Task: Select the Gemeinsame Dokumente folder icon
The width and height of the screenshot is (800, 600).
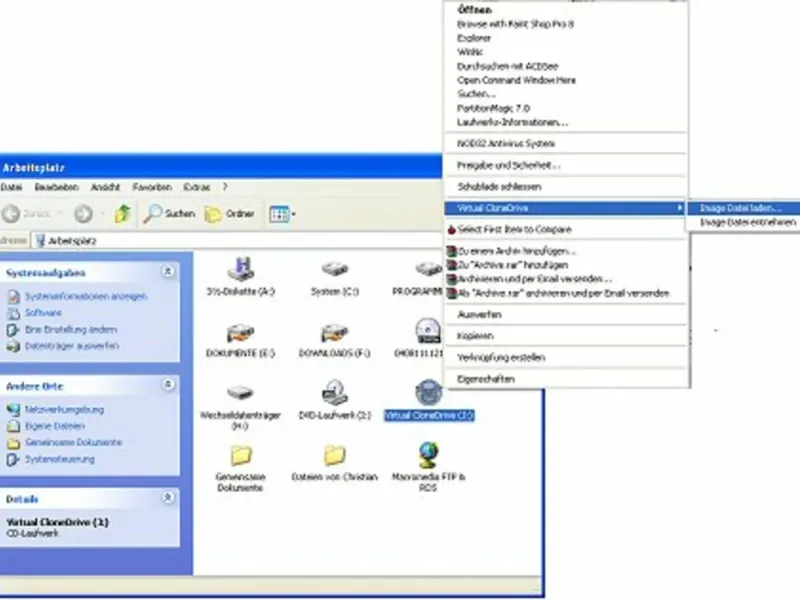Action: [x=241, y=455]
